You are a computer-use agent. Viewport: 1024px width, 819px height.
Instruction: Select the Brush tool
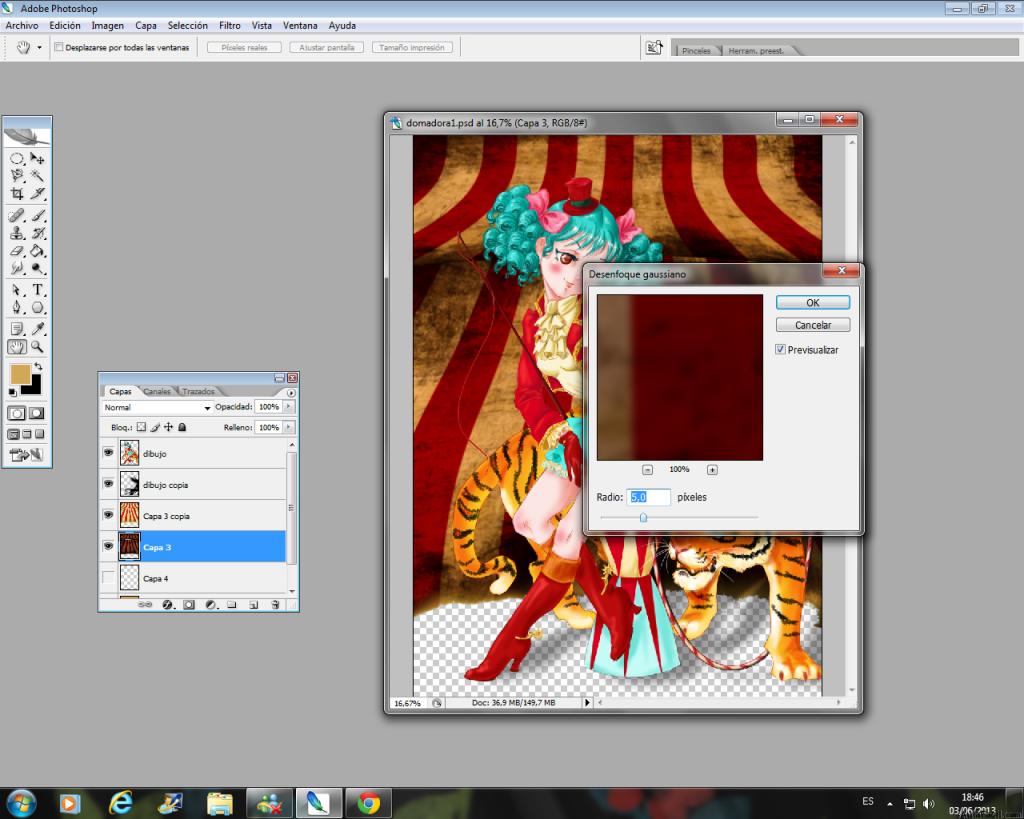[x=37, y=215]
